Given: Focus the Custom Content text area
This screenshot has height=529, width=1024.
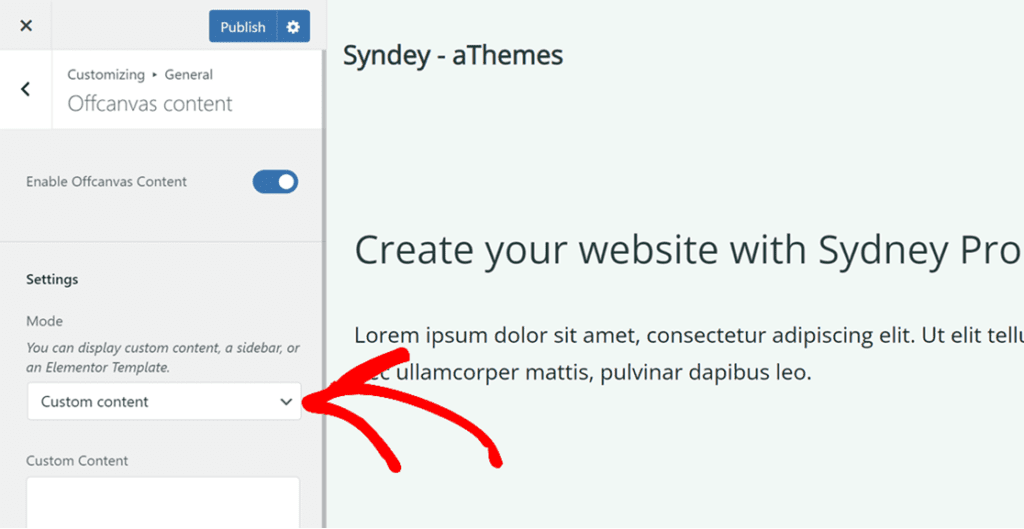Looking at the screenshot, I should coord(163,502).
